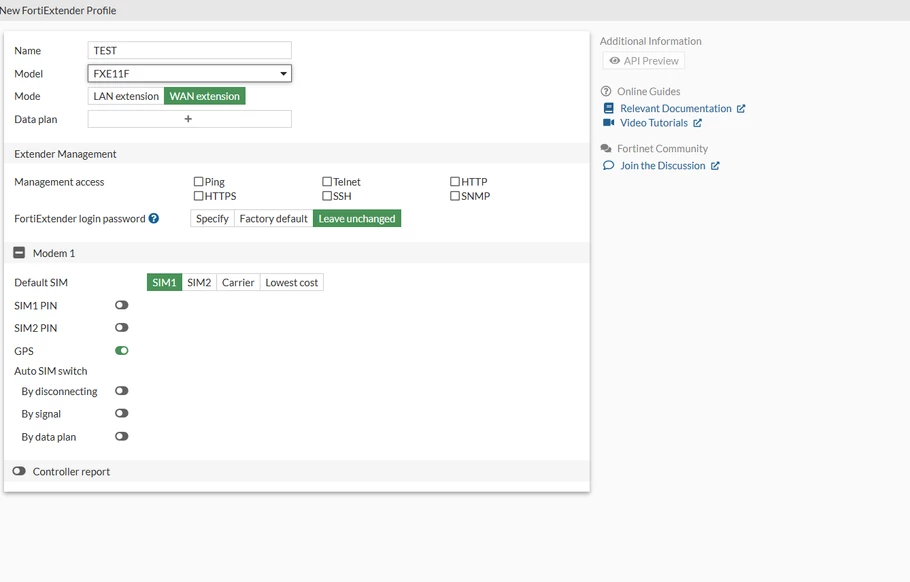Click the API Preview button

click(644, 61)
